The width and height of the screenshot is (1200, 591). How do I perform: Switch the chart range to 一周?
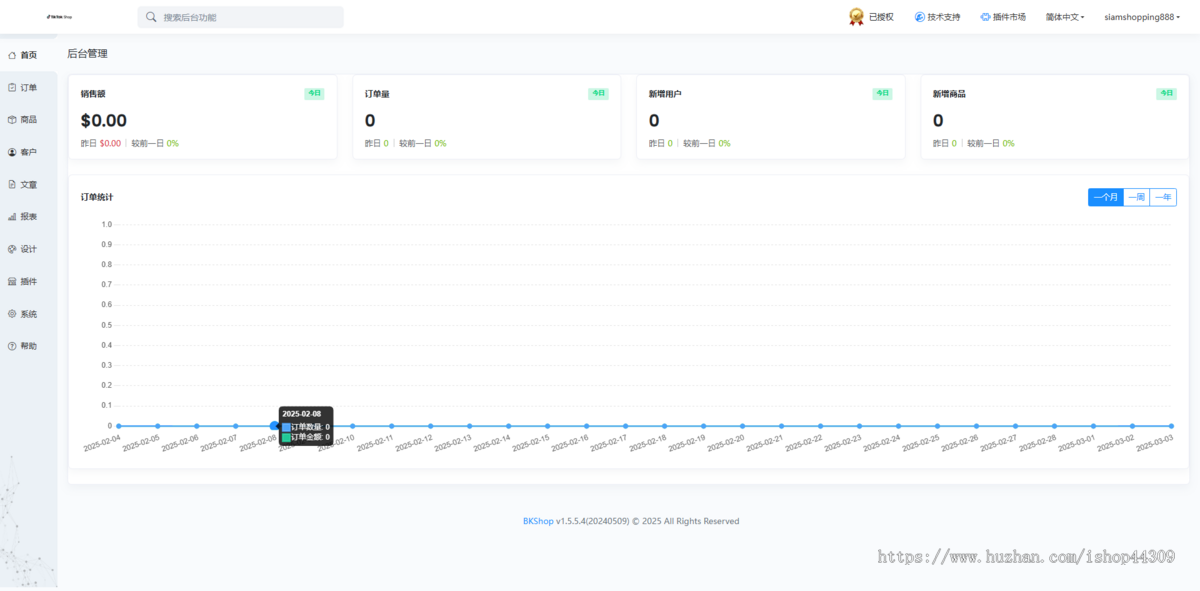point(1137,198)
